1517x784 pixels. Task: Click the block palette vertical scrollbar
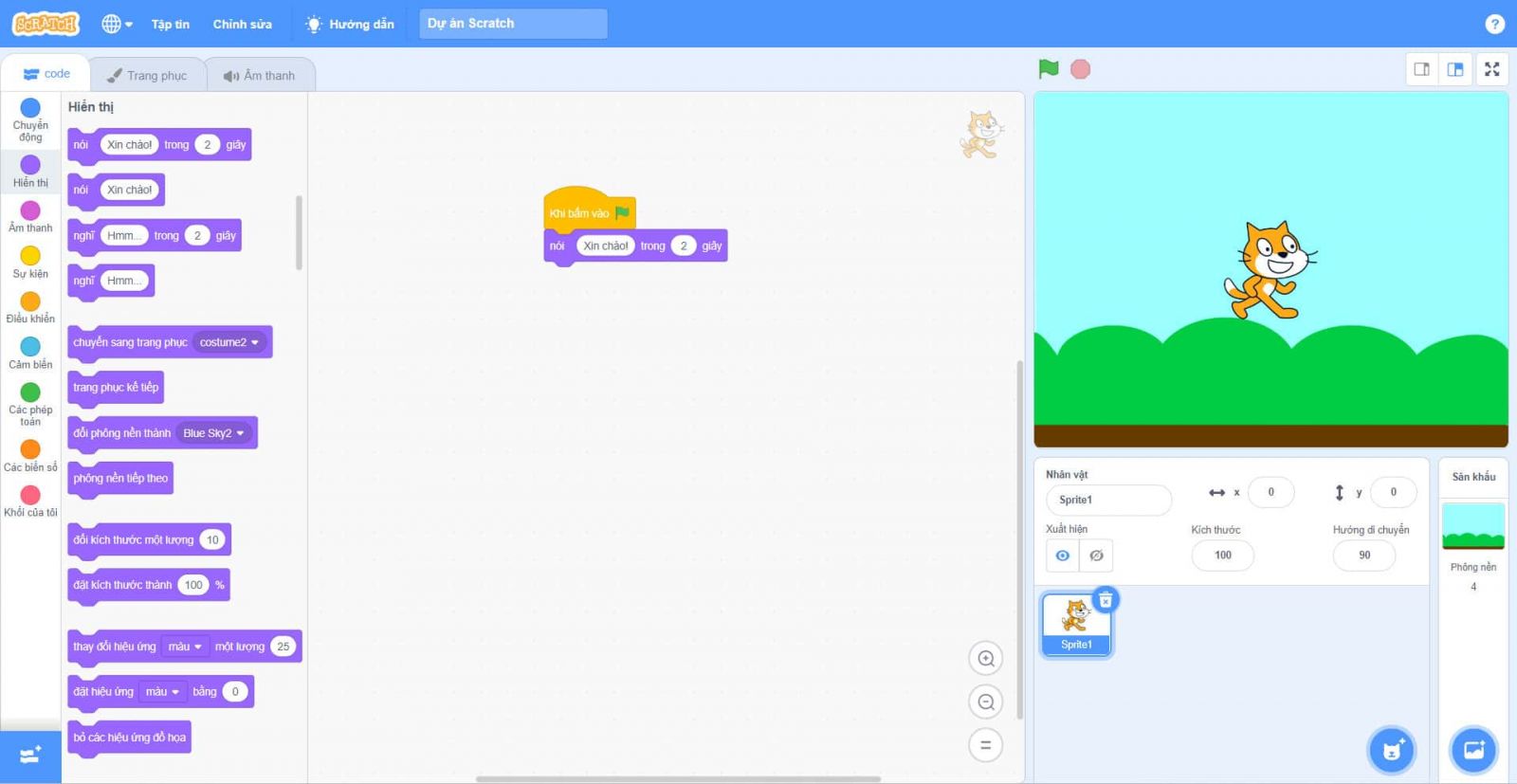[x=300, y=232]
